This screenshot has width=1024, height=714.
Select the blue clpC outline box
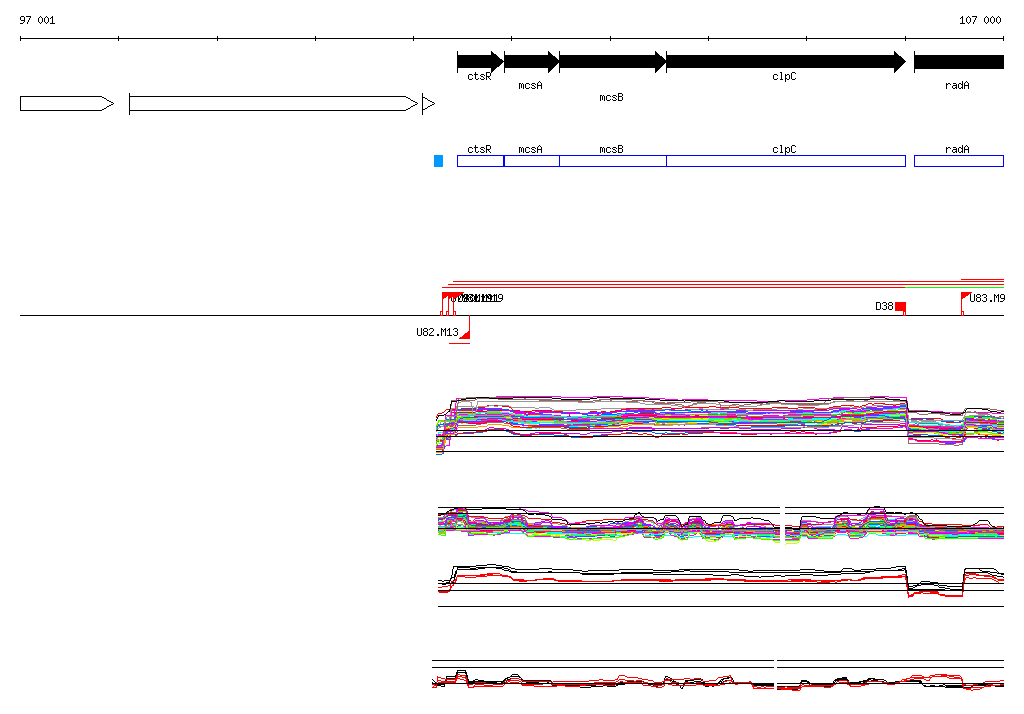pyautogui.click(x=786, y=161)
